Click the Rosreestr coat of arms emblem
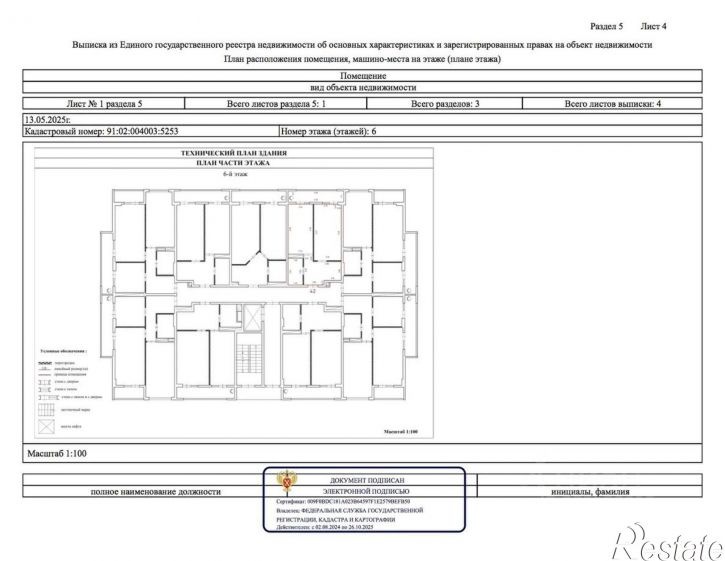 click(x=287, y=481)
